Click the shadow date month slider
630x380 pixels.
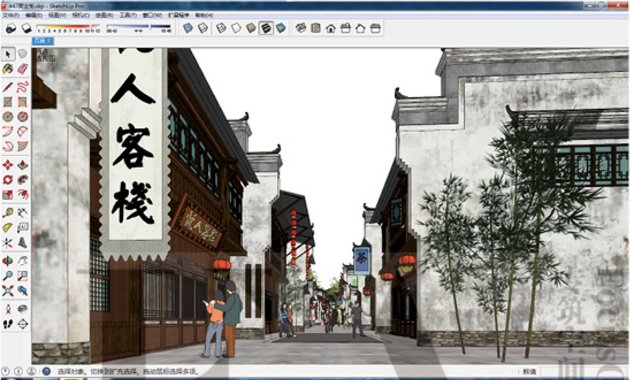[x=68, y=28]
